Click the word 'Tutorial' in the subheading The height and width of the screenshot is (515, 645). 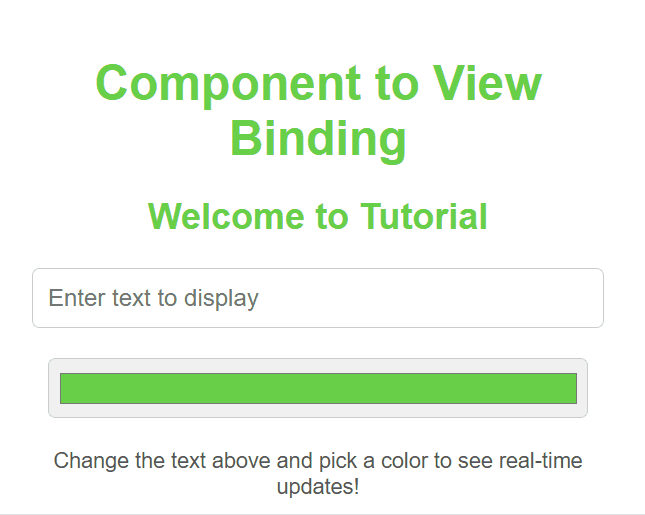point(424,216)
